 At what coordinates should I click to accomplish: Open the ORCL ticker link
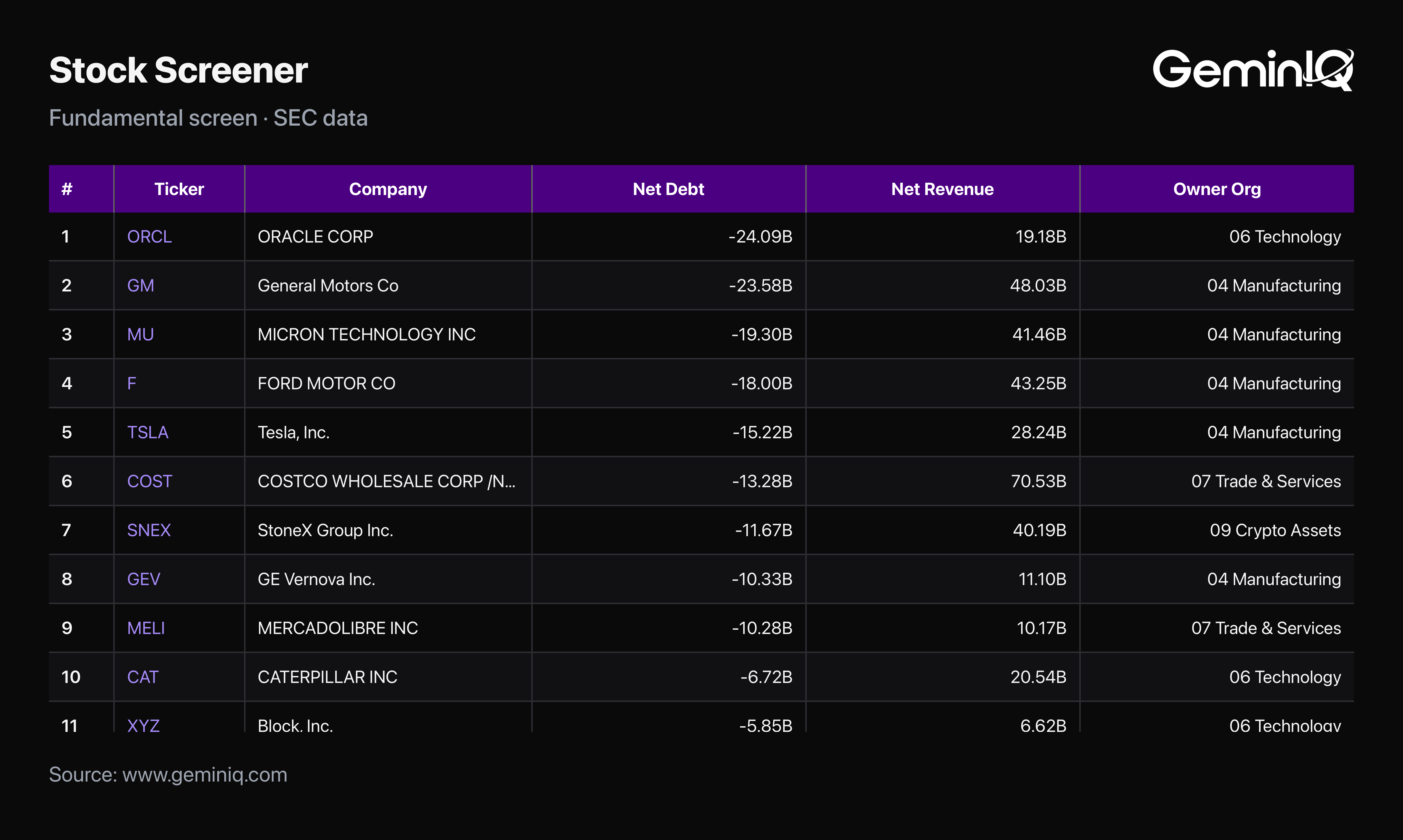click(150, 237)
